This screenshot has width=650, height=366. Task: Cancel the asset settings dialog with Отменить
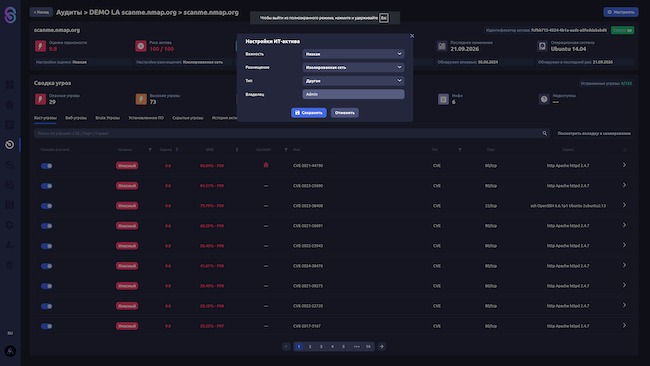(344, 113)
